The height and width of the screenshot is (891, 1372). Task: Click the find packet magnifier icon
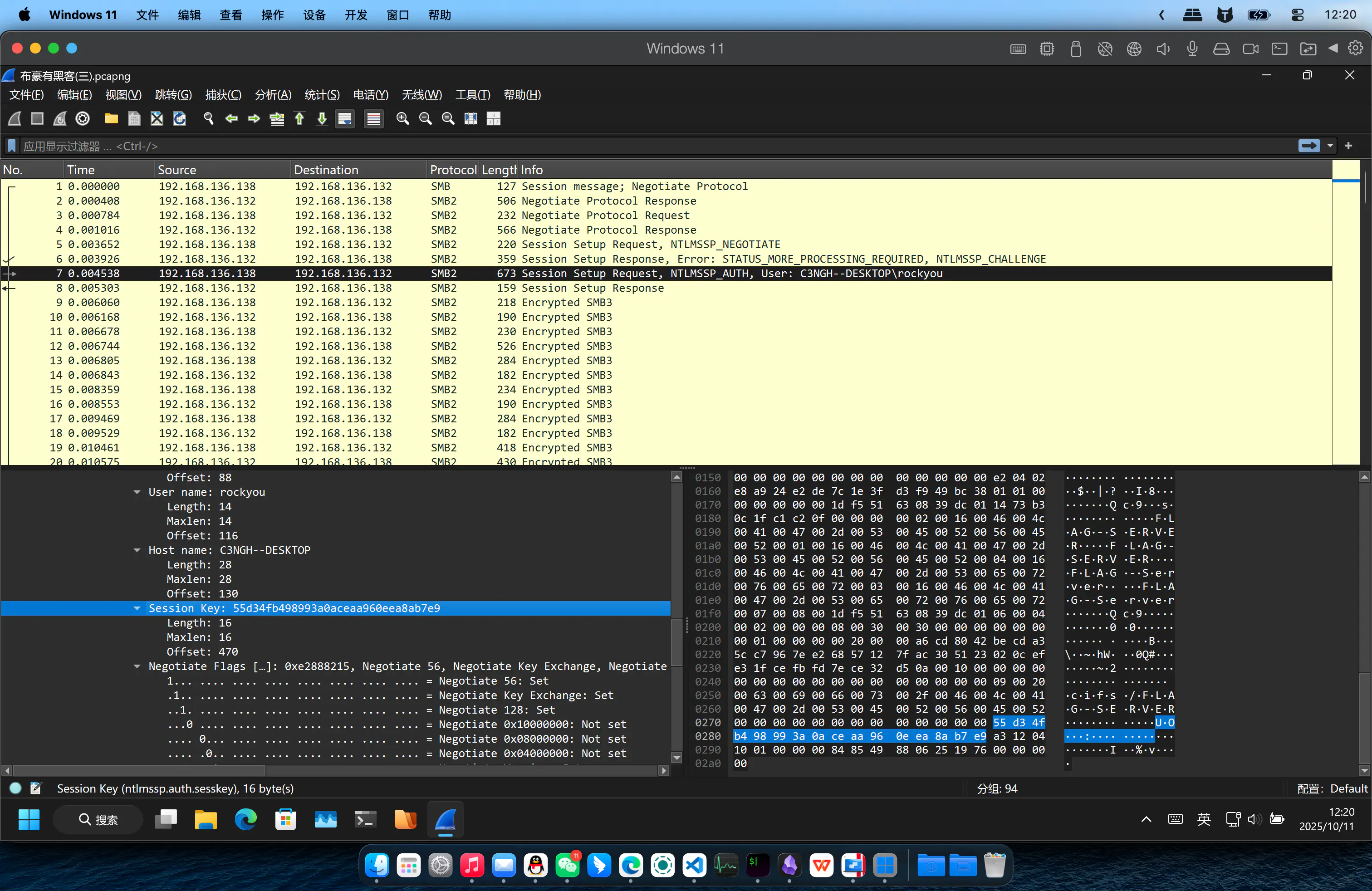(x=209, y=119)
